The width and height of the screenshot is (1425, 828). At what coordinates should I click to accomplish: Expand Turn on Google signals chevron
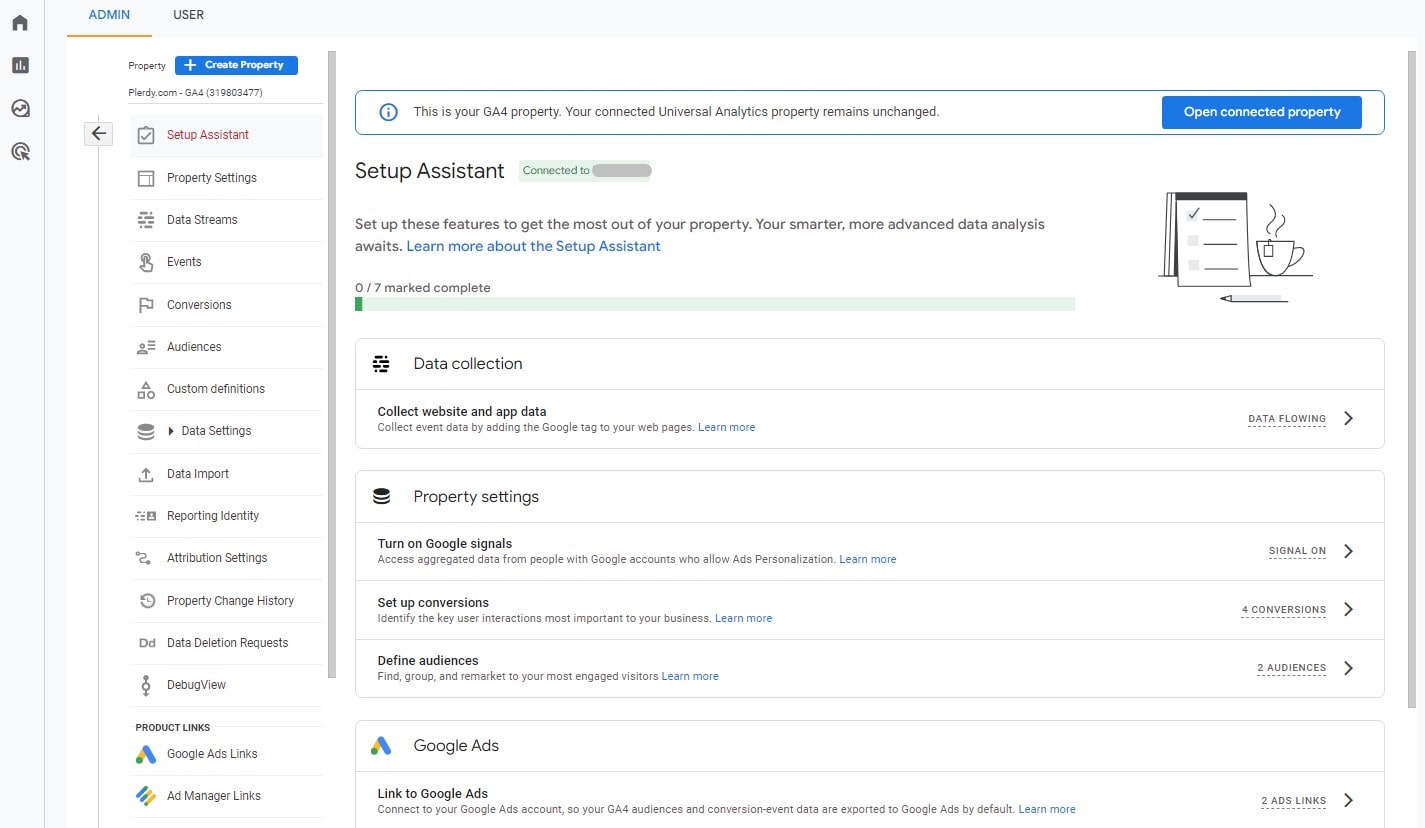coord(1348,551)
